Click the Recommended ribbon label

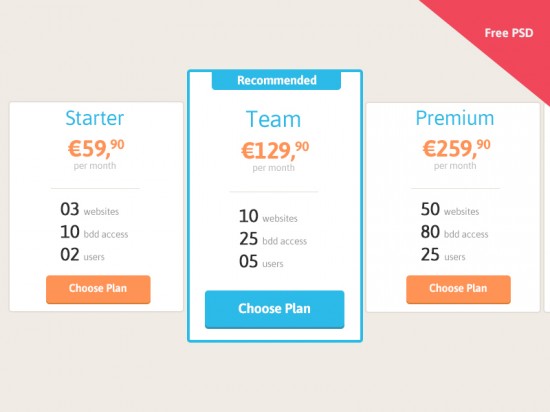pos(276,80)
